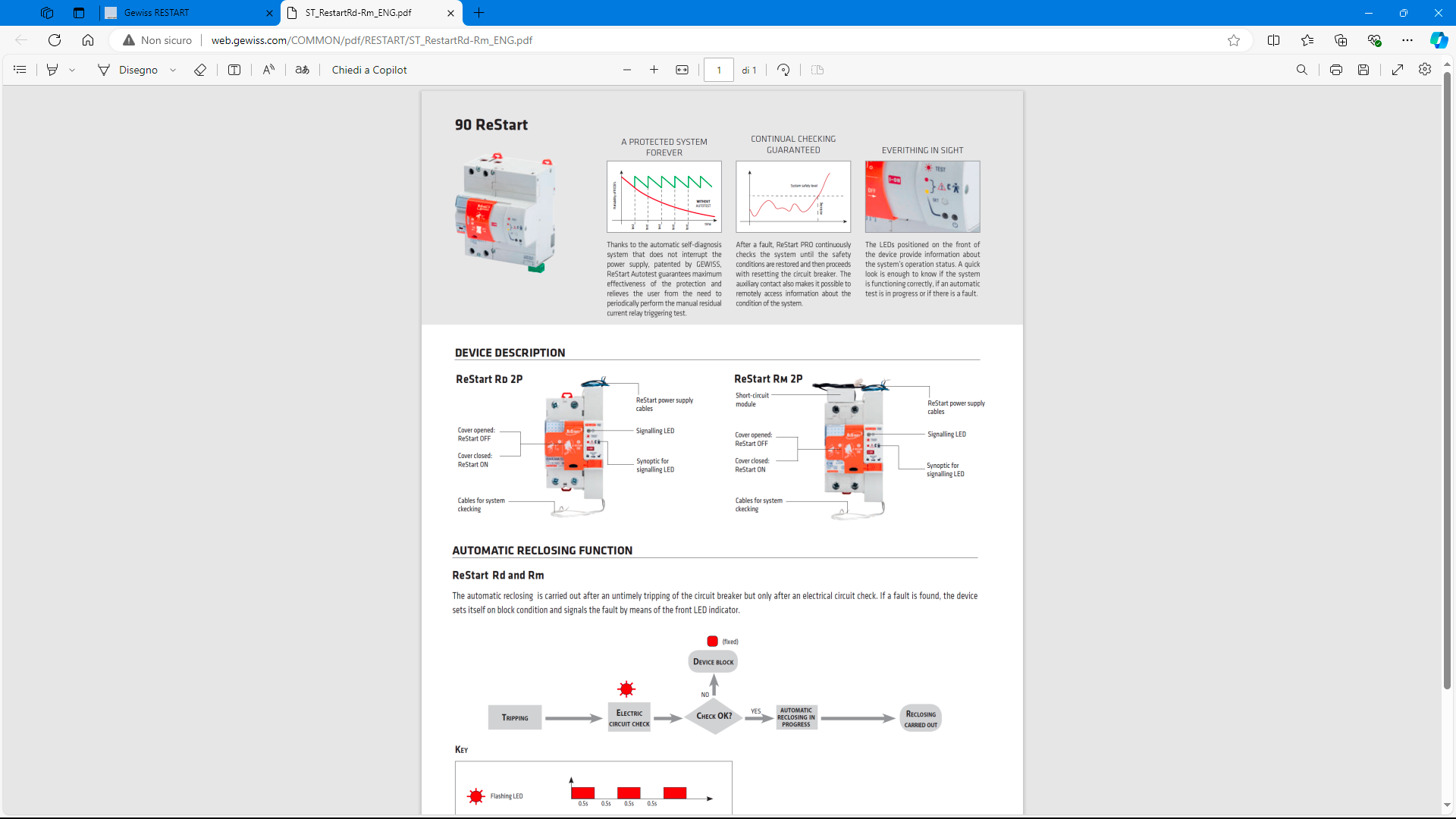Image resolution: width=1456 pixels, height=819 pixels.
Task: Go to browser home page
Action: click(x=88, y=40)
